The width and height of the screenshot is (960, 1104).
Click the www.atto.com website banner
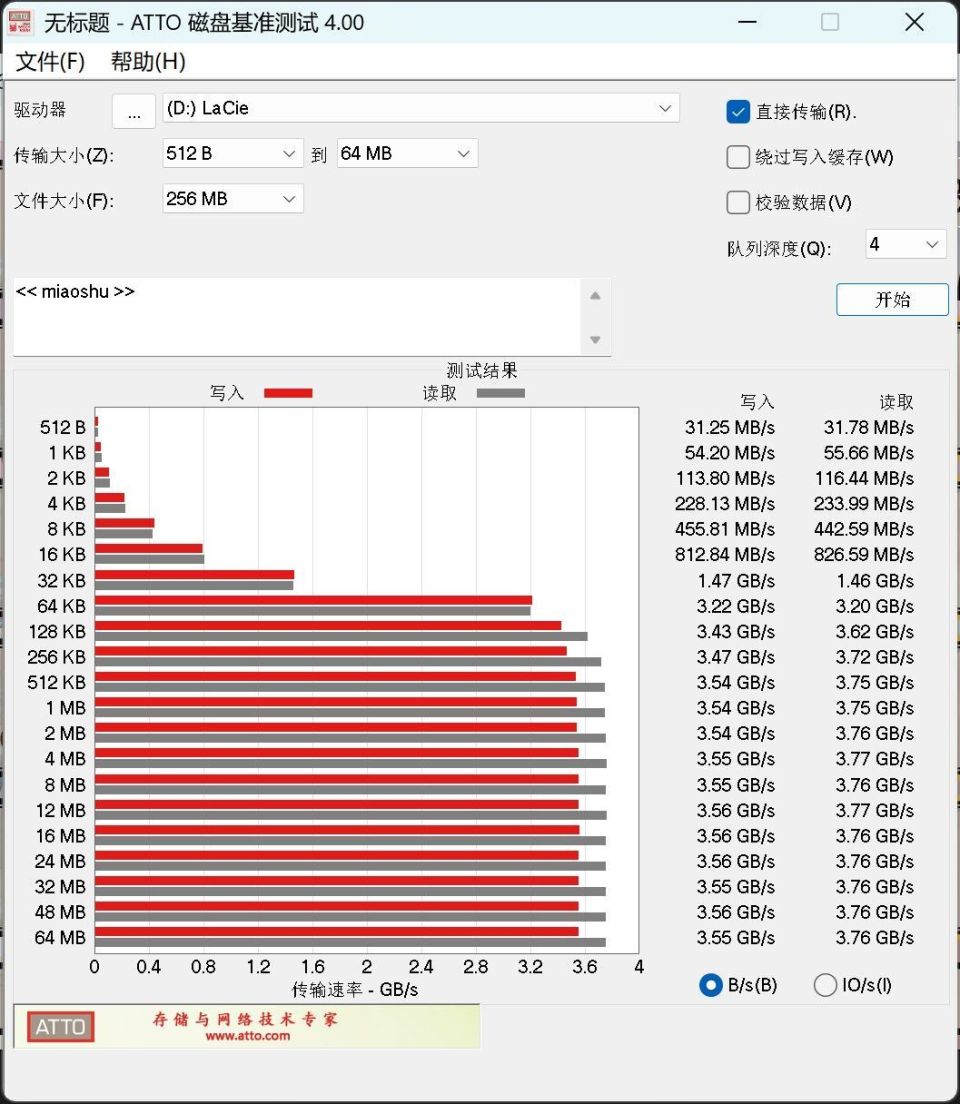[245, 1036]
